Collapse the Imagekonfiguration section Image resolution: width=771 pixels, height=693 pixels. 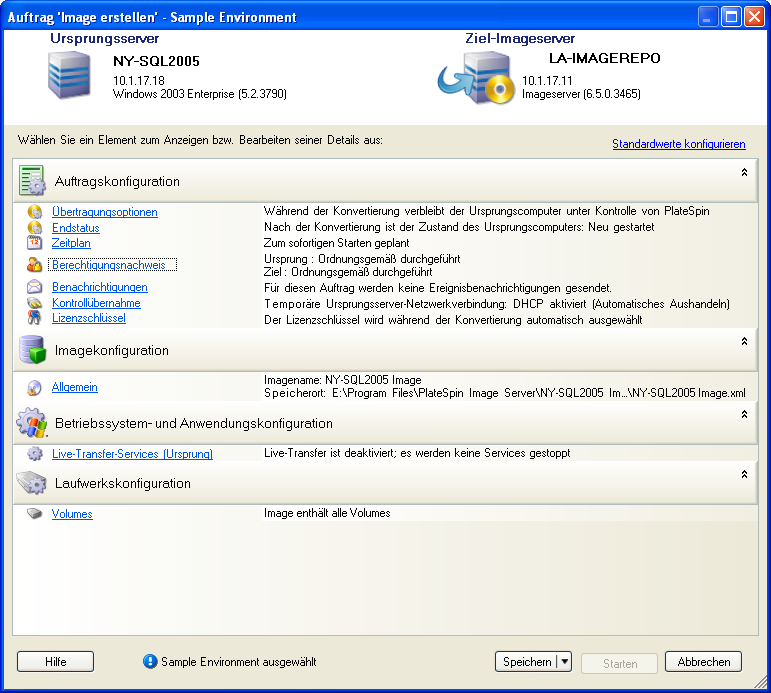tap(744, 341)
